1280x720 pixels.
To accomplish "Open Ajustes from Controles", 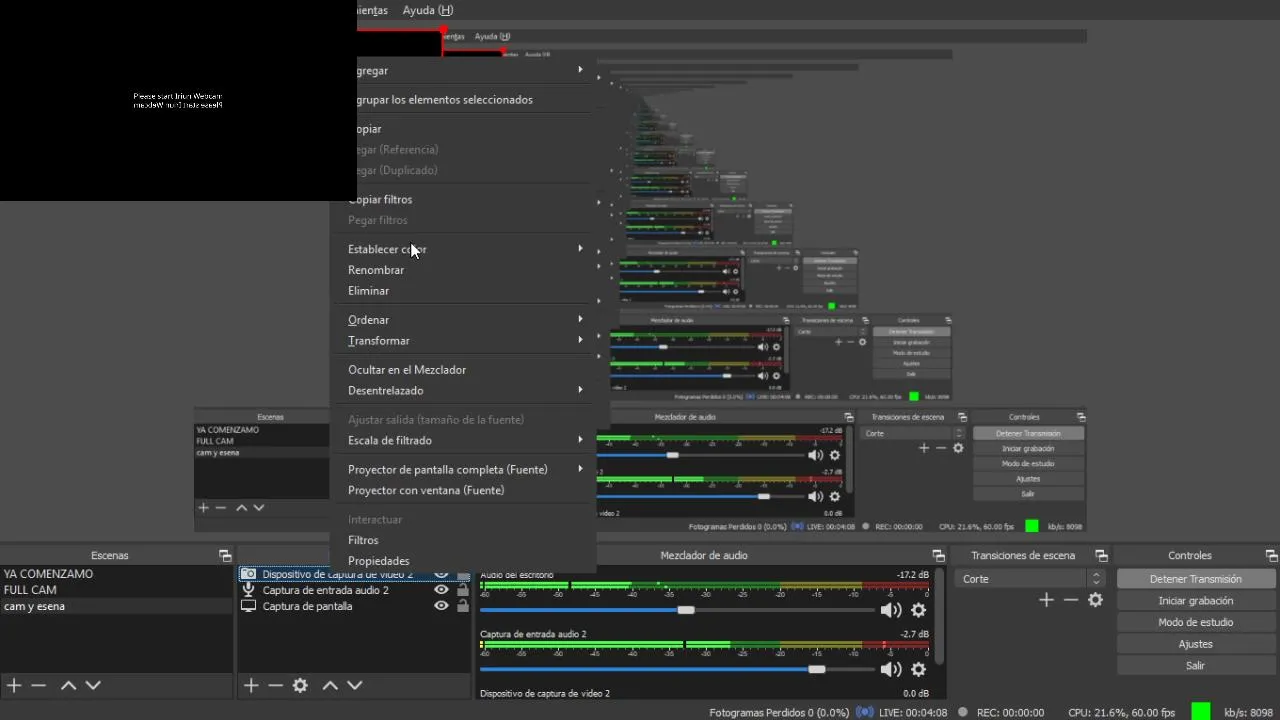I will coord(1196,644).
